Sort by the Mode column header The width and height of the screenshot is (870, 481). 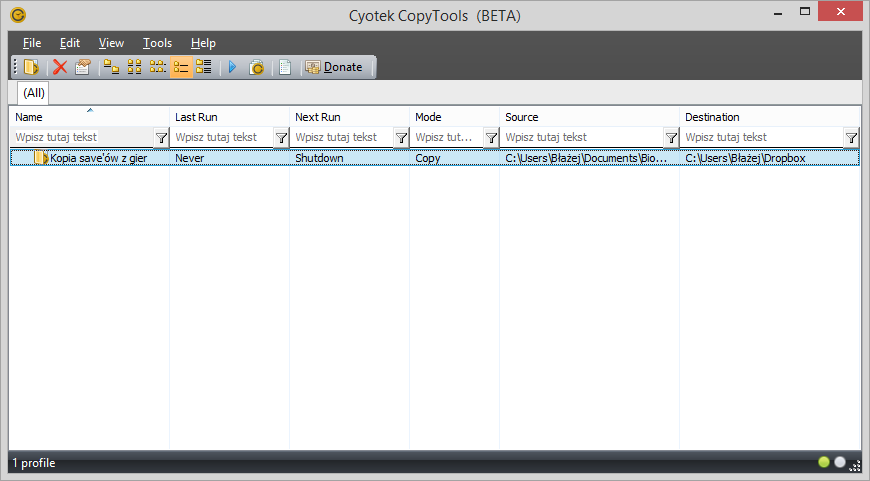[x=454, y=117]
